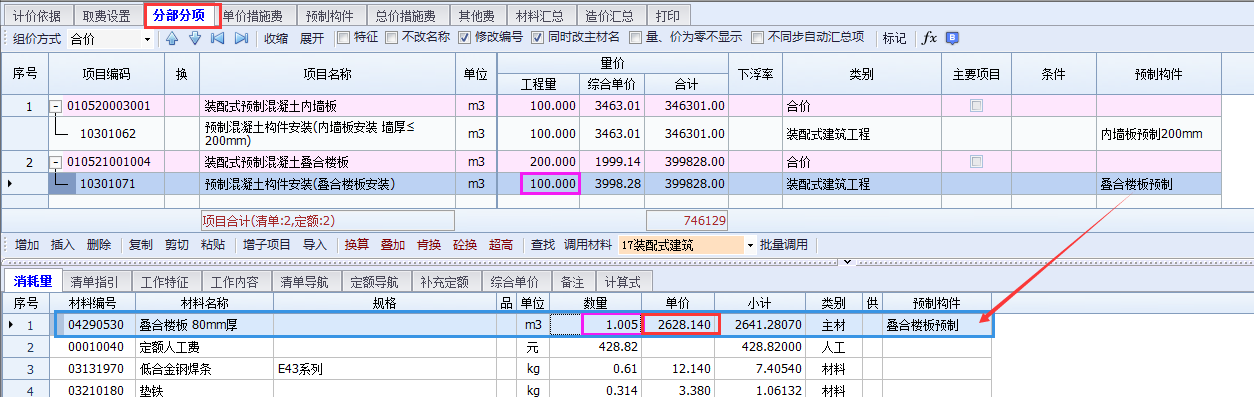Image resolution: width=1254 pixels, height=397 pixels.
Task: Click the 超高 button
Action: coord(501,245)
